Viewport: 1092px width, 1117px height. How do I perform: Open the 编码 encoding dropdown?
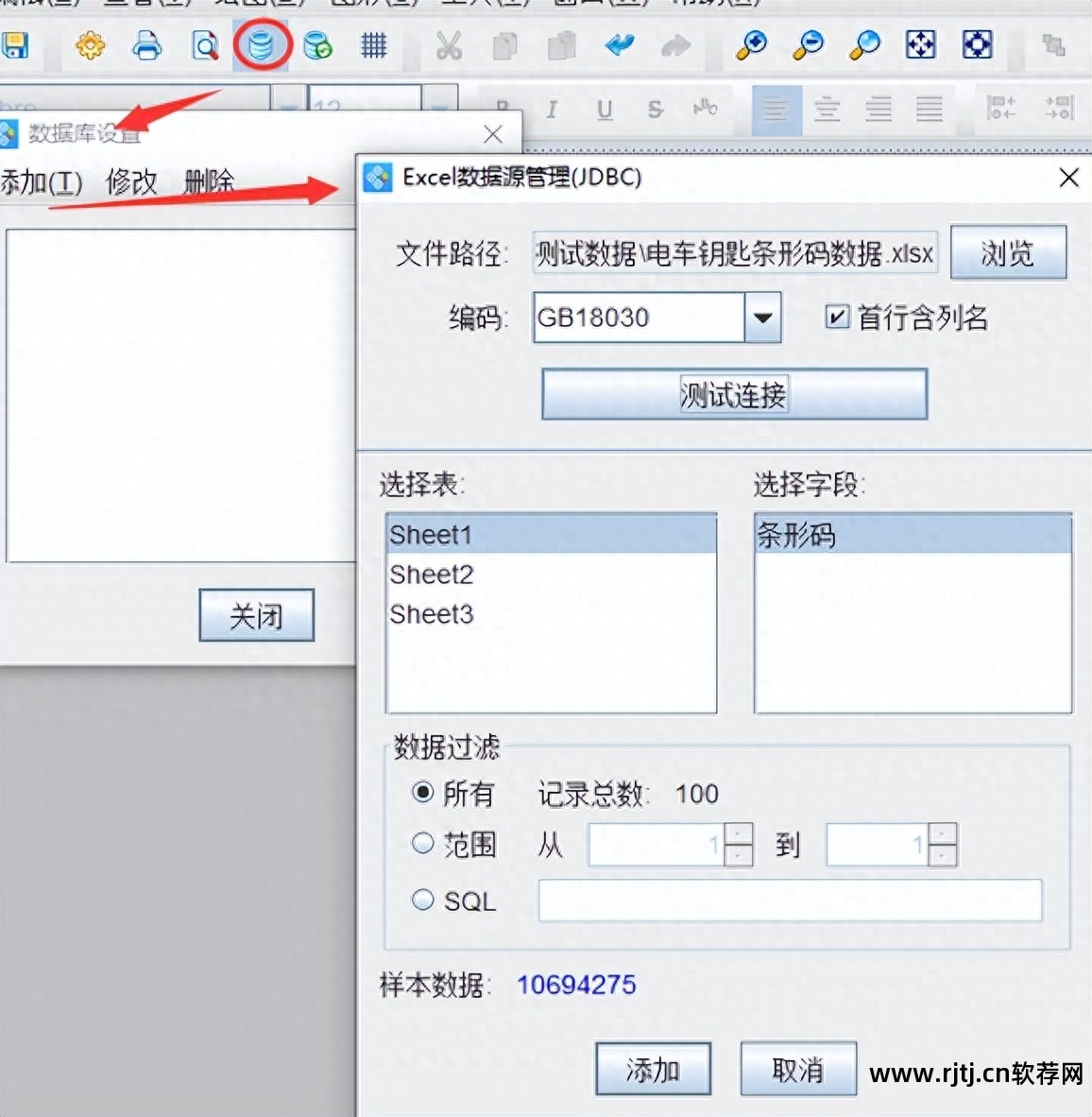pyautogui.click(x=761, y=318)
